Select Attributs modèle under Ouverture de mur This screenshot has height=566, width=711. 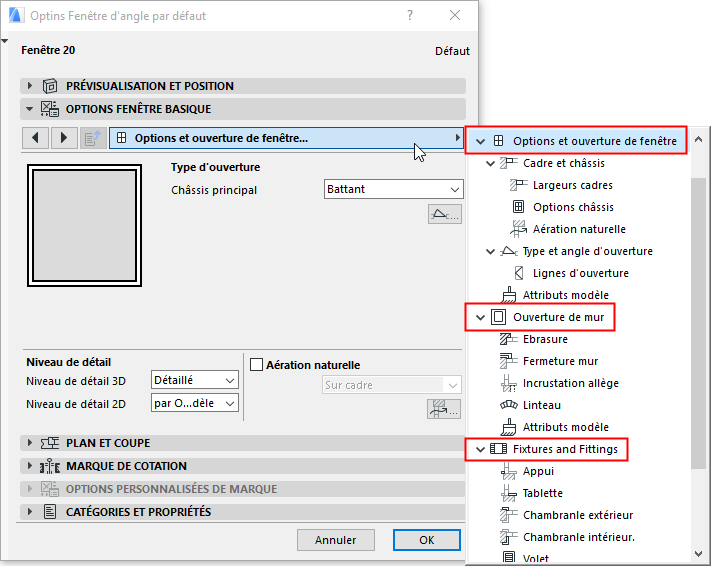565,427
